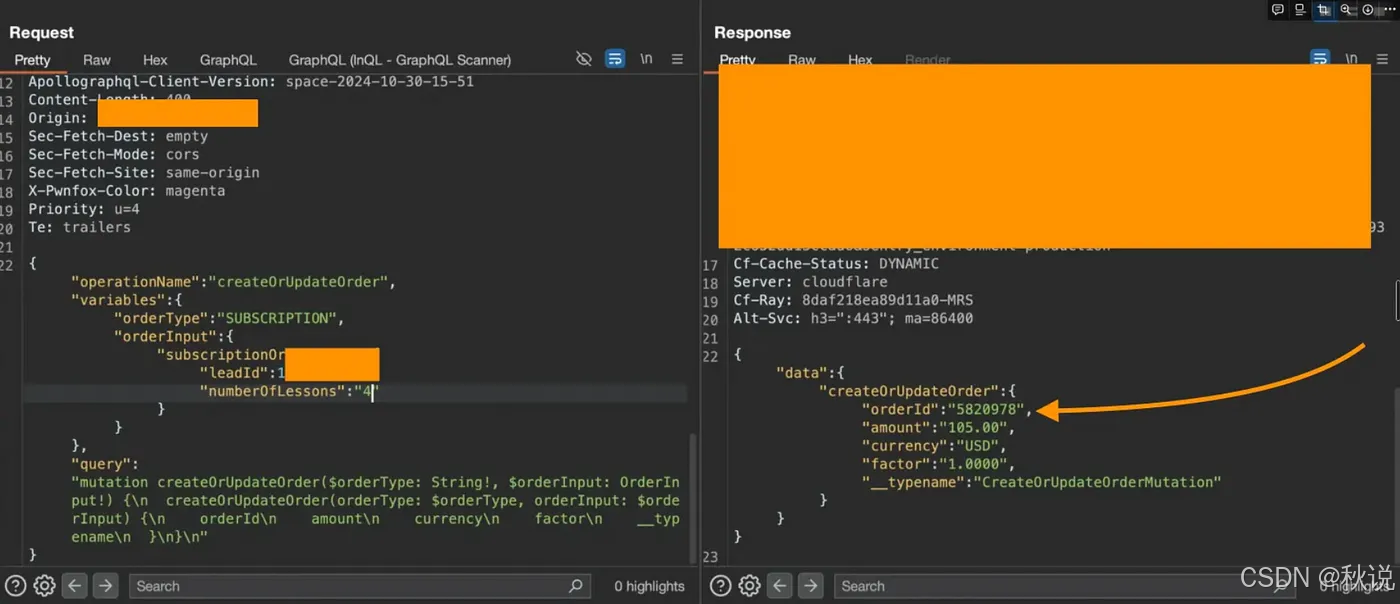Image resolution: width=1400 pixels, height=604 pixels.
Task: Toggle word wrap icon in Request panel
Action: pos(615,59)
